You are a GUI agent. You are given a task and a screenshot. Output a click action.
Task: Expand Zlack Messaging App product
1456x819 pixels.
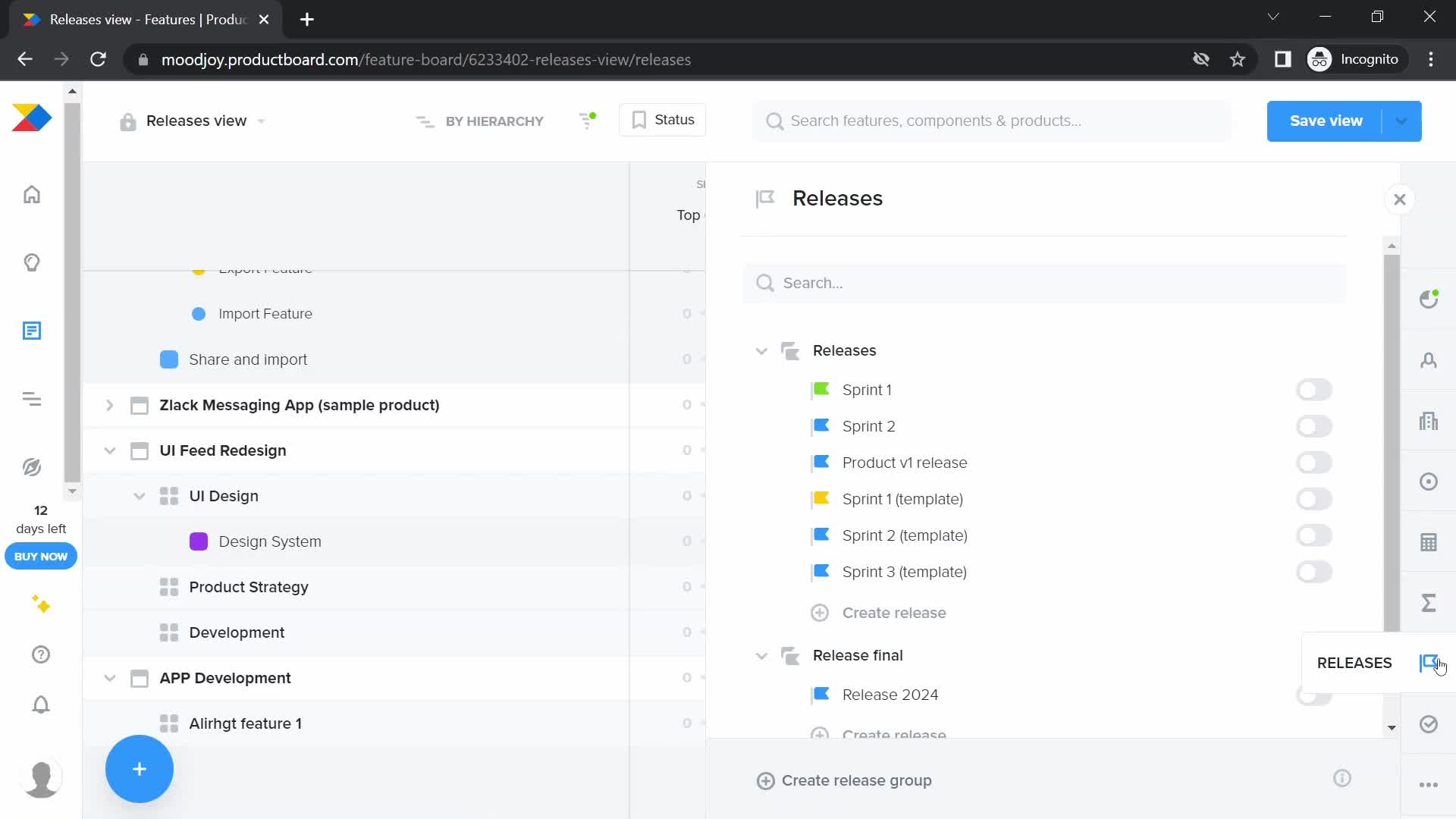click(x=109, y=405)
